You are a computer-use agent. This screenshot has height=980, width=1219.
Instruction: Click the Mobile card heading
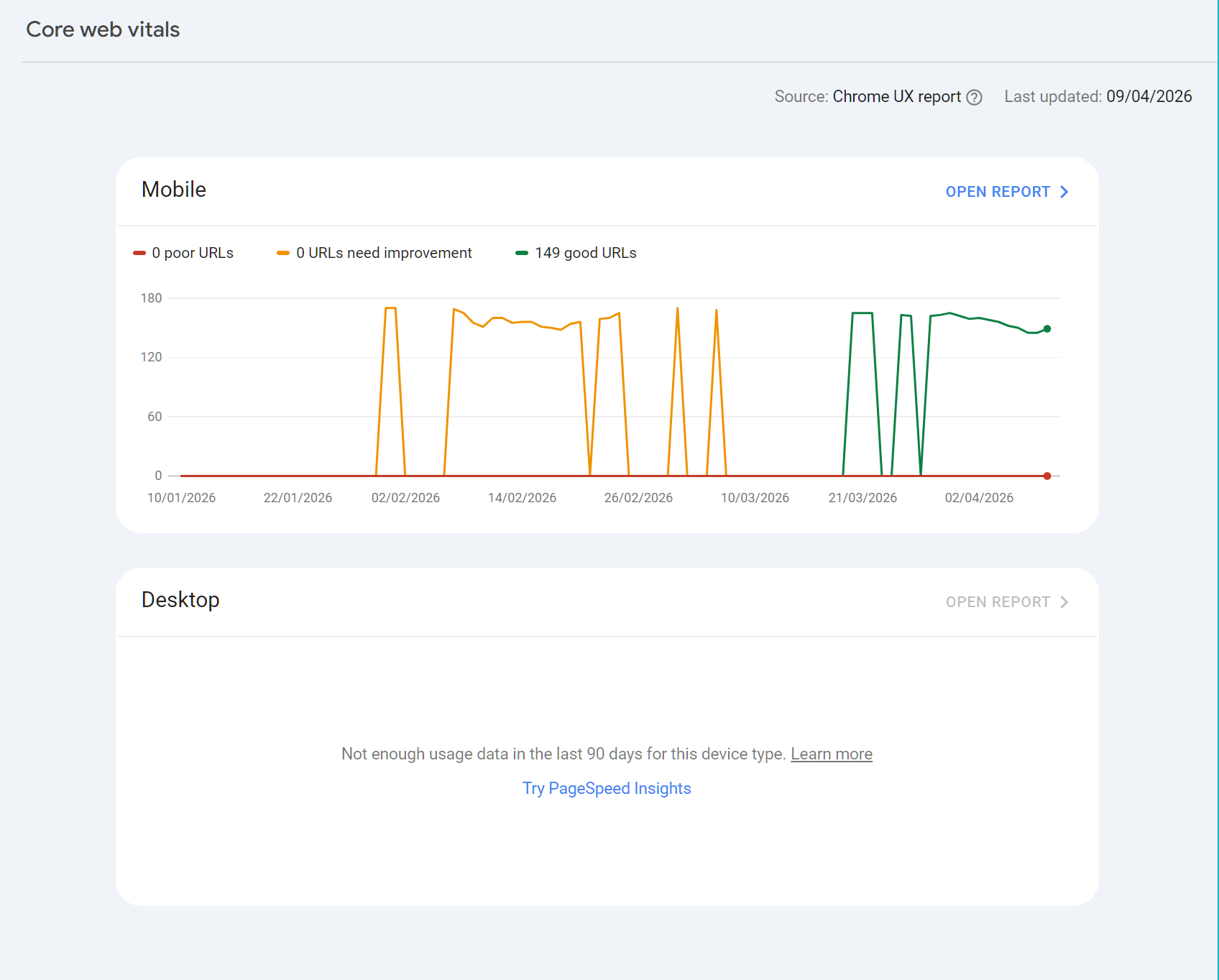tap(174, 190)
